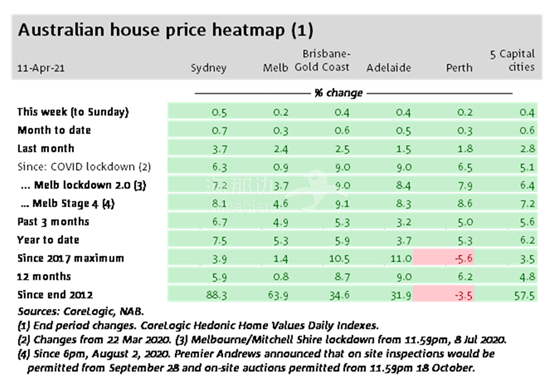Click the Melb lockdown 2.0 (3) label
This screenshot has width=554, height=387.
pyautogui.click(x=83, y=185)
